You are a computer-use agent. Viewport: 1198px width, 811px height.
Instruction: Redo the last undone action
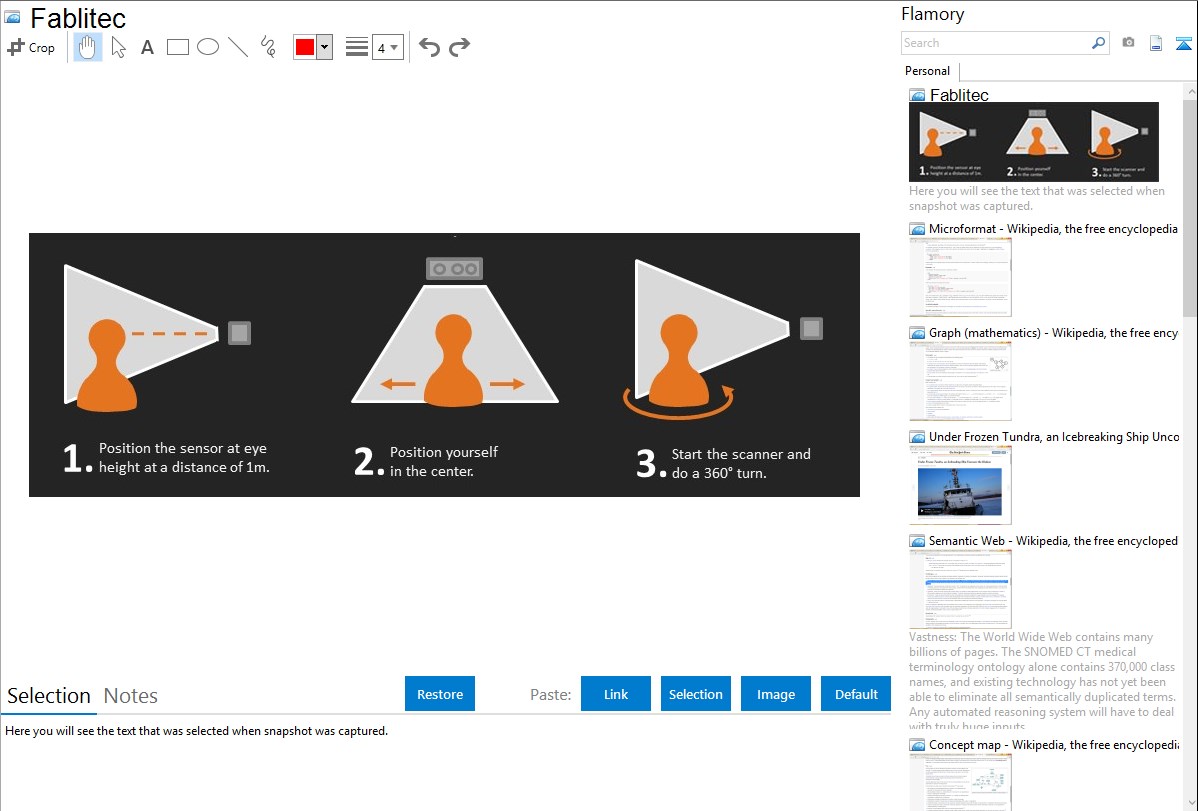tap(460, 47)
